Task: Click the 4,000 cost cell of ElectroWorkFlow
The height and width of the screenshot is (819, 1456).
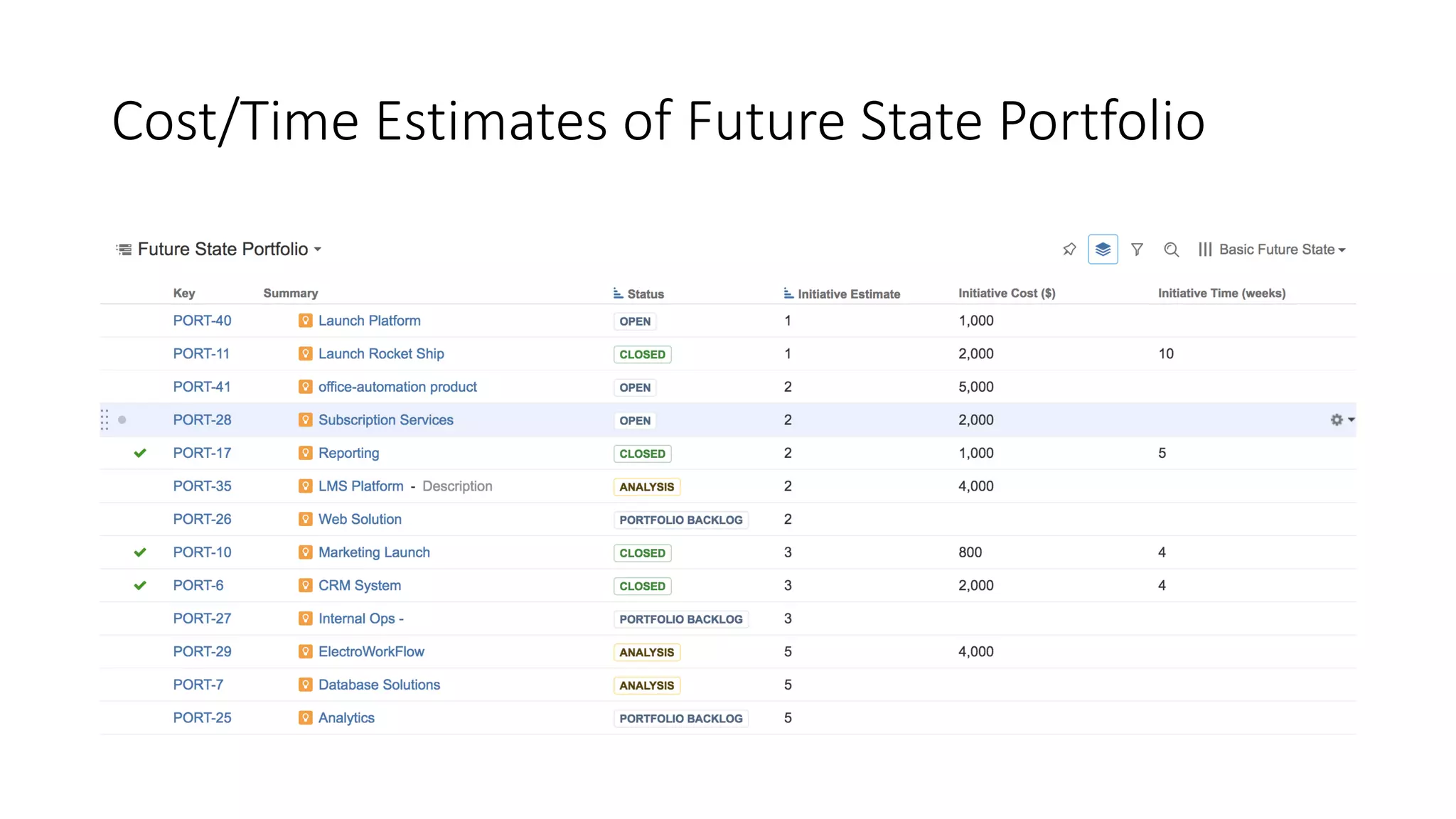Action: (975, 652)
